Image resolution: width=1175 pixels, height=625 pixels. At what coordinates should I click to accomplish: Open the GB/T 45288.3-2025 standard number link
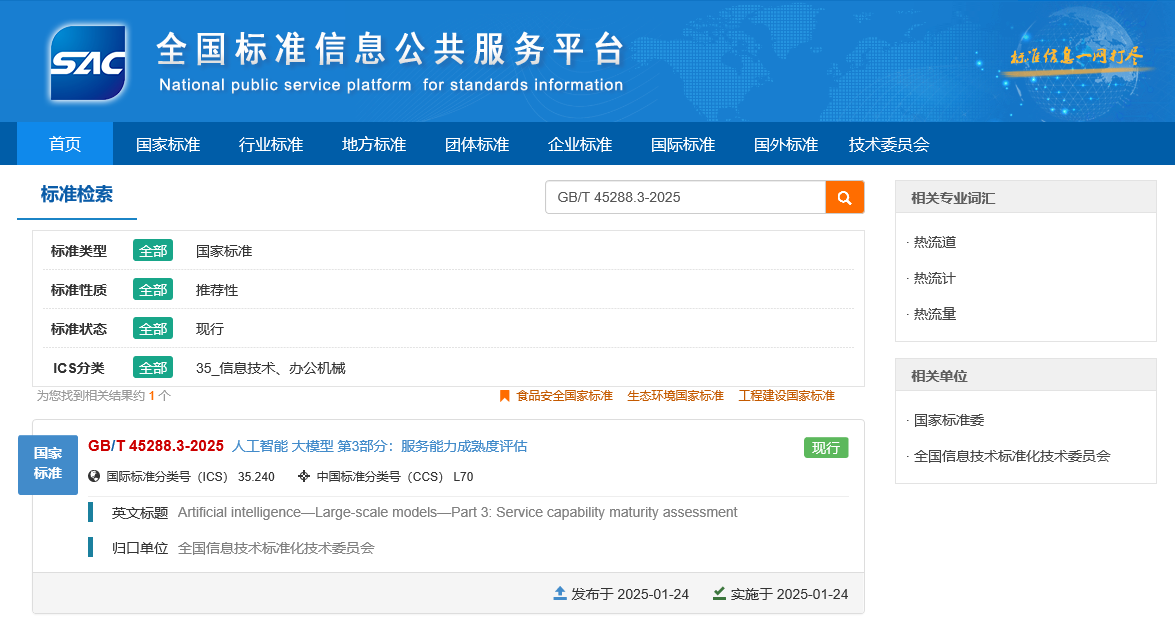pyautogui.click(x=156, y=446)
